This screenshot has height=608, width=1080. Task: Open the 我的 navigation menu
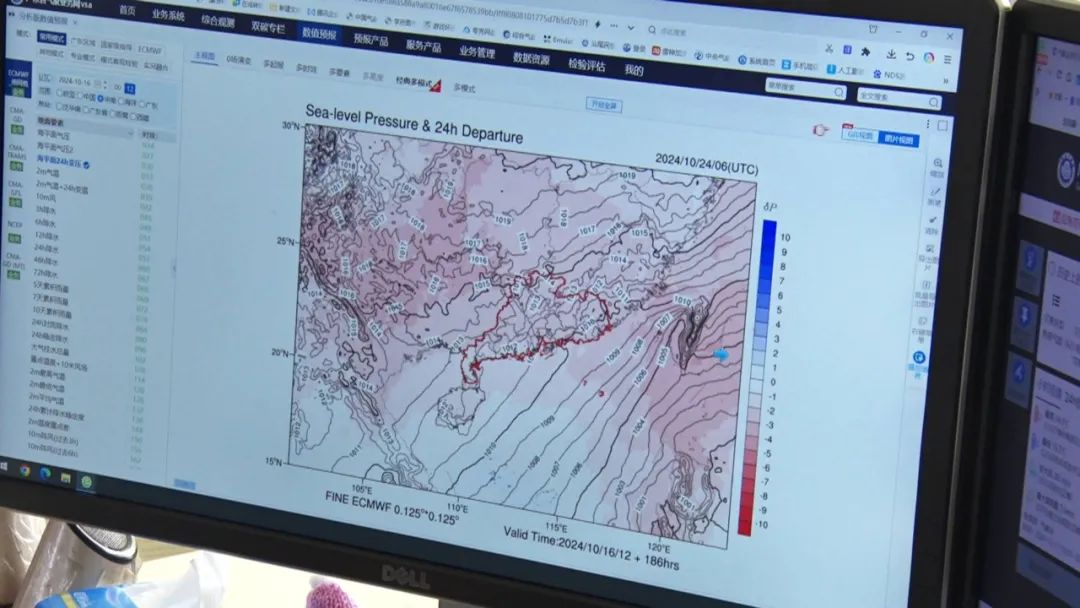[x=634, y=70]
